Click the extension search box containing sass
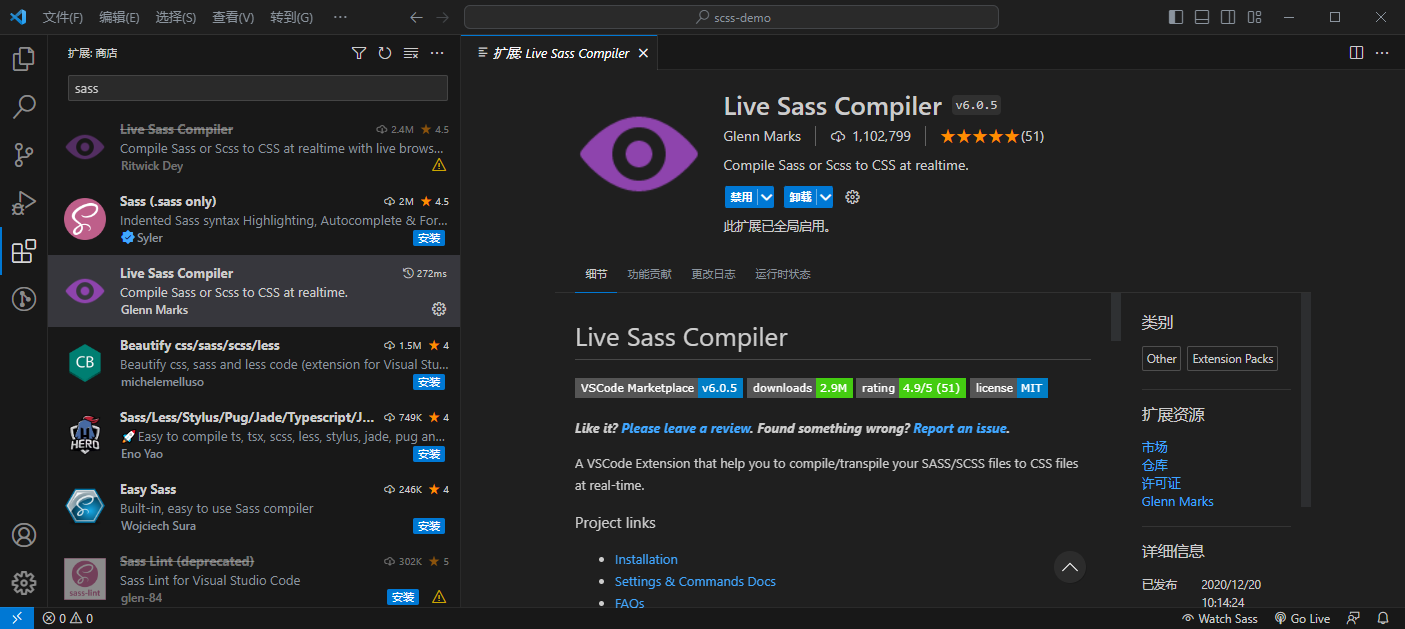This screenshot has width=1405, height=629. (x=258, y=88)
